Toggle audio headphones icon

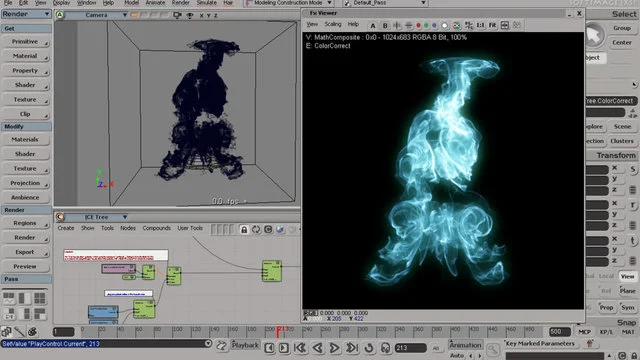tap(385, 348)
